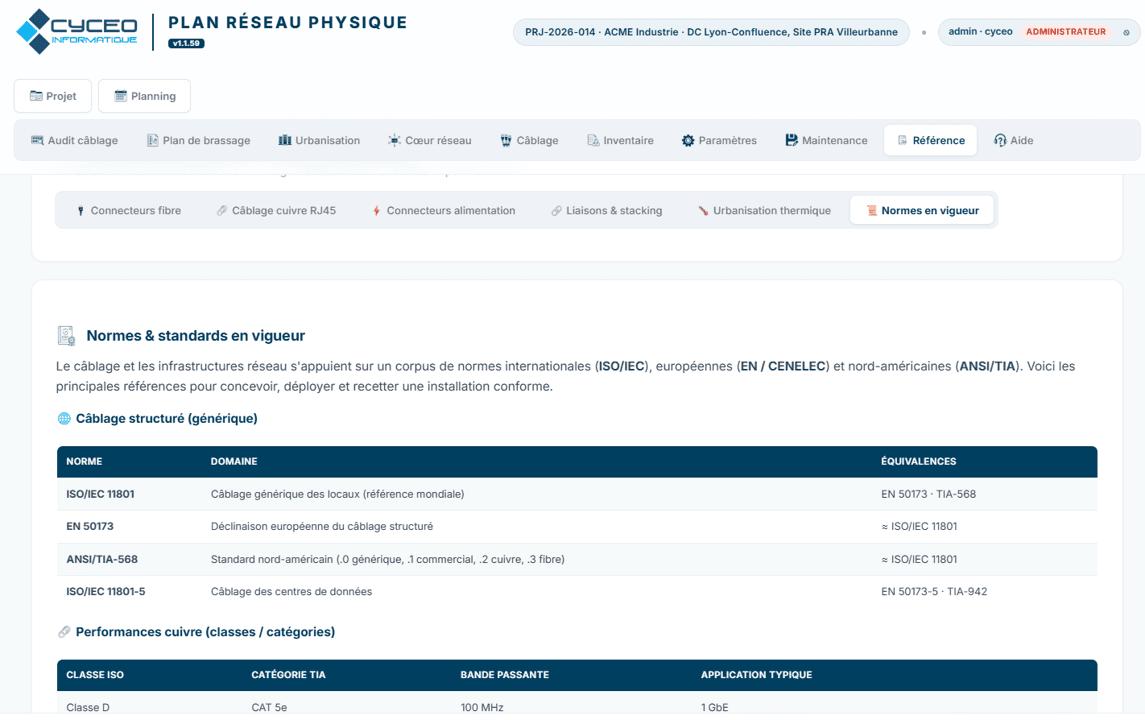The image size is (1145, 720).
Task: Click the Maintenance save icon
Action: click(792, 140)
